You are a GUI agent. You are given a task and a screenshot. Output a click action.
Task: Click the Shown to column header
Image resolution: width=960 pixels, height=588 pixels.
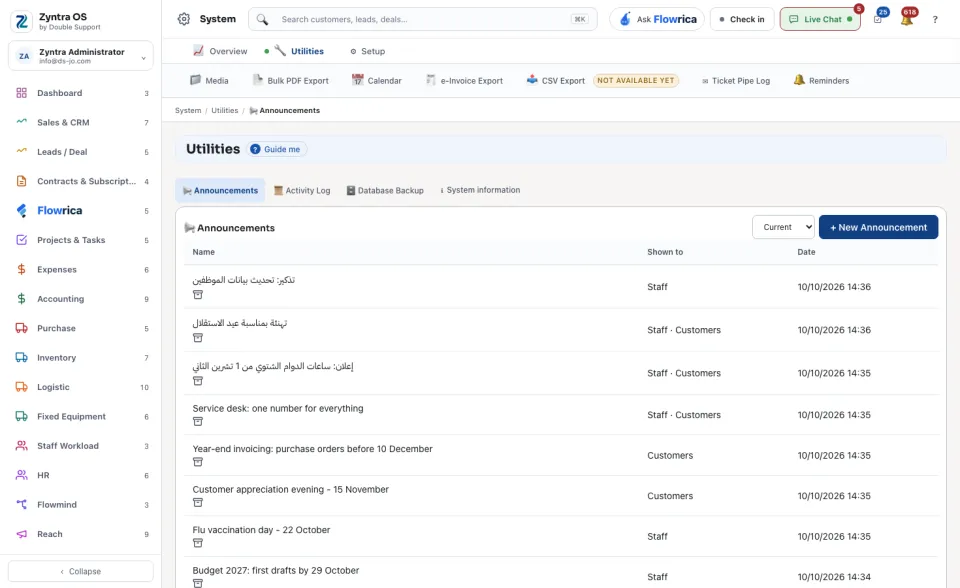pyautogui.click(x=665, y=252)
